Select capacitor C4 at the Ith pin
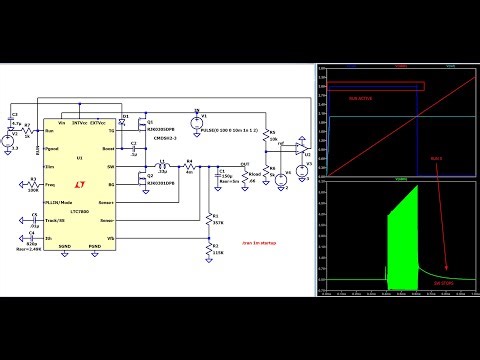 [x=32, y=238]
